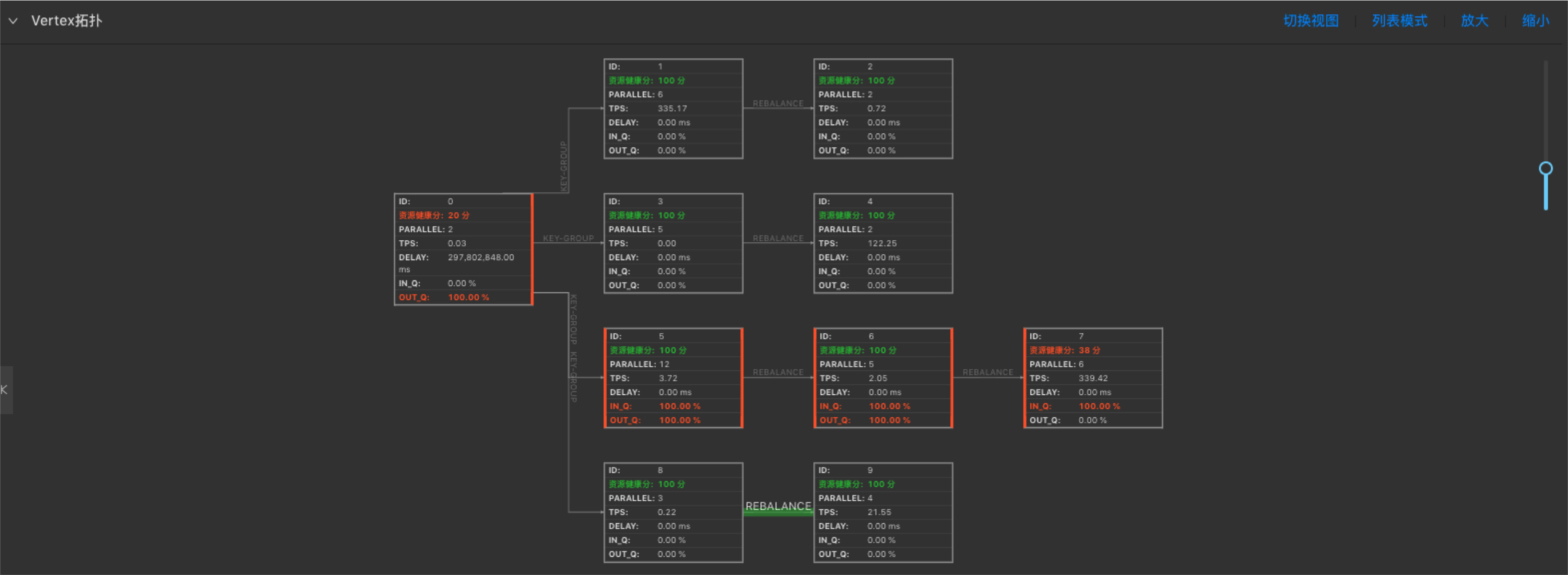Click the 切换视图 link

[x=1310, y=21]
